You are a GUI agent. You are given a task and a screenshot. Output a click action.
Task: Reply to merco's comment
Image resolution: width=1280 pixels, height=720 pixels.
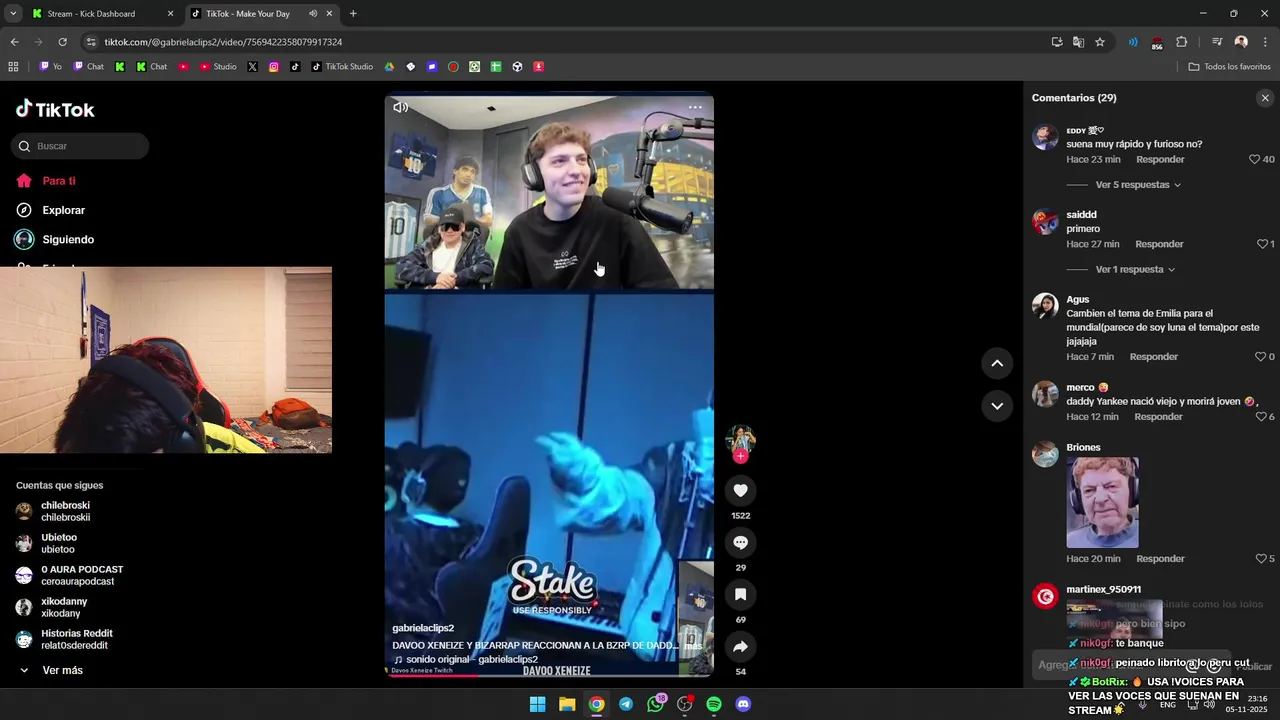tap(1158, 417)
